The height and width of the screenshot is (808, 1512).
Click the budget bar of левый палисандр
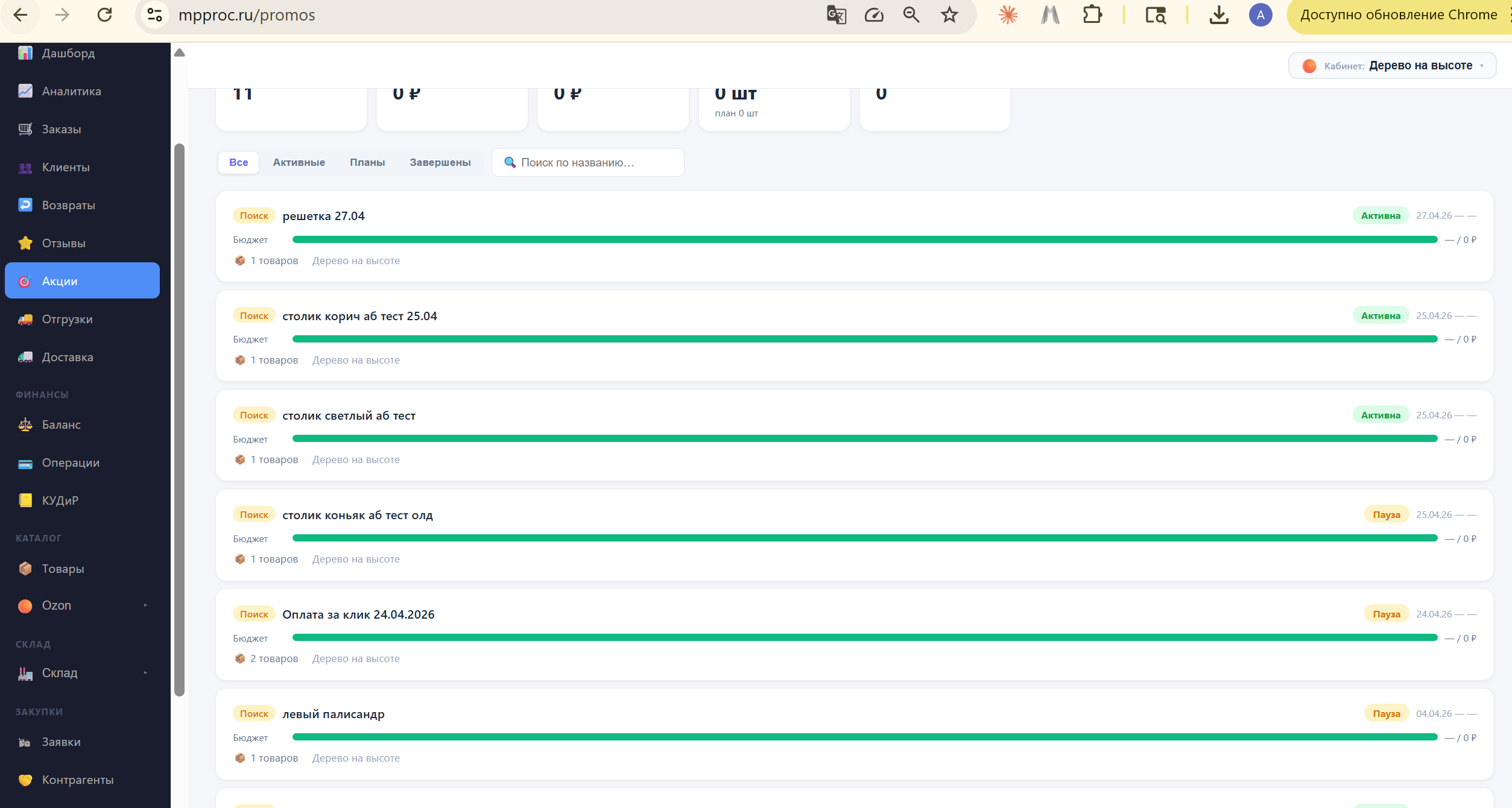click(865, 737)
